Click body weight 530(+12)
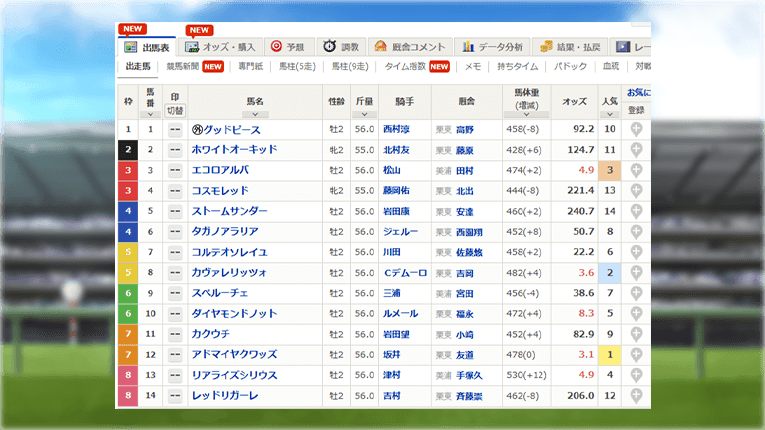The image size is (765, 430). (x=526, y=375)
